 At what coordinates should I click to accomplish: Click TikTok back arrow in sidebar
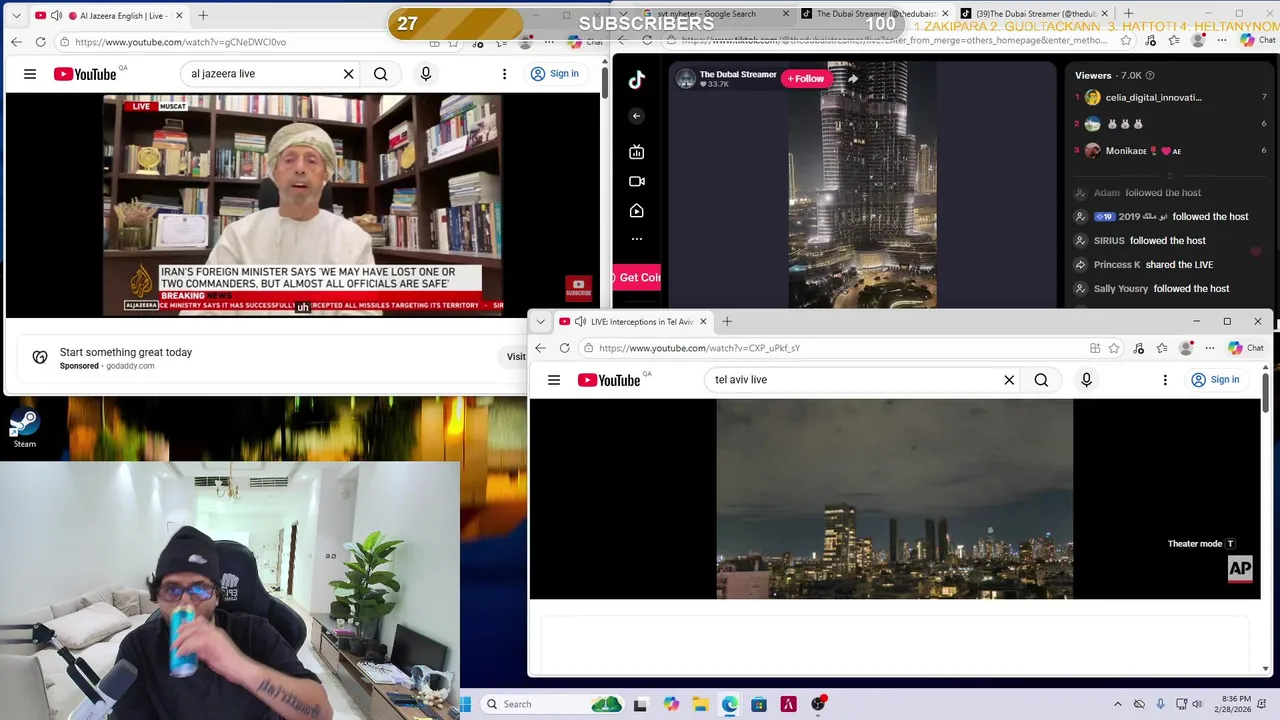(x=636, y=116)
